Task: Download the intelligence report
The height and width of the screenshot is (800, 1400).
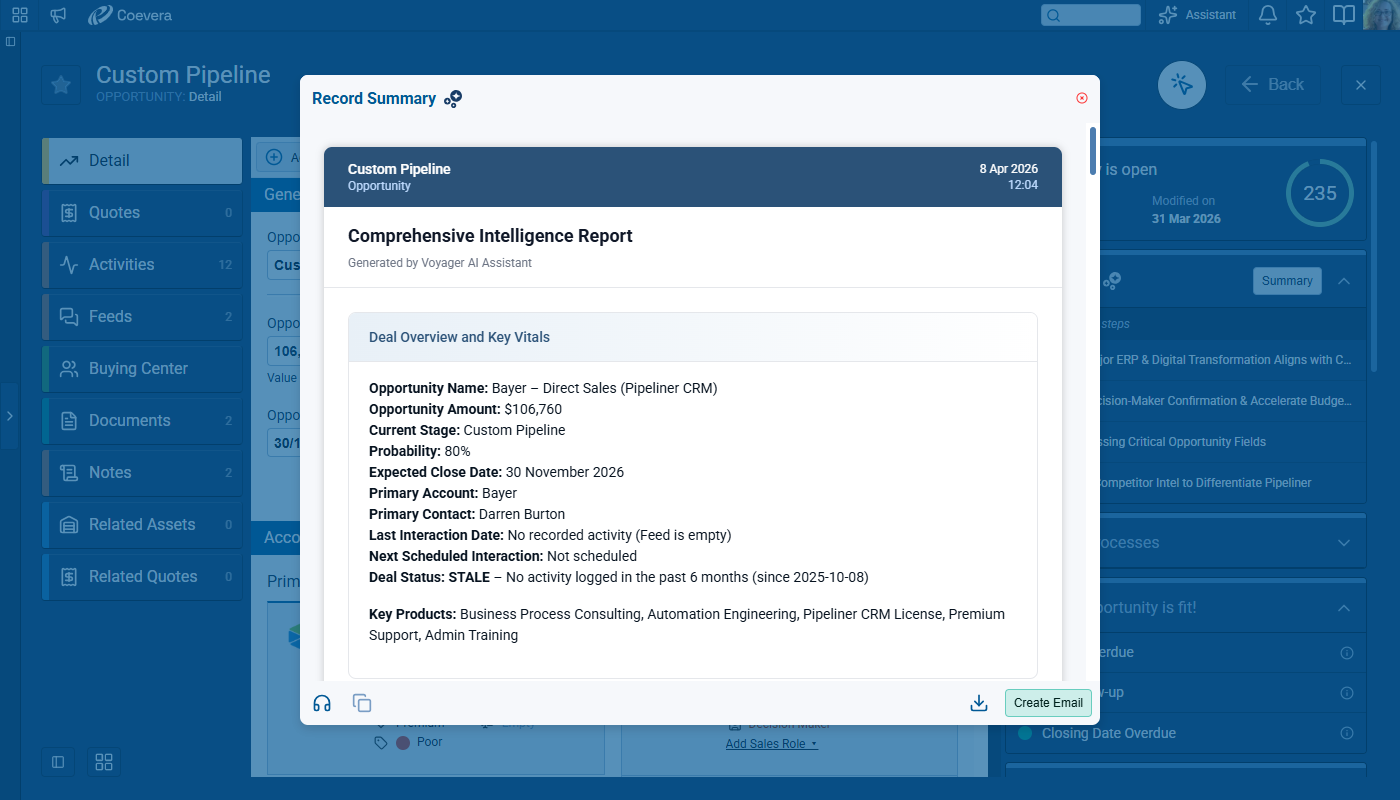Action: click(x=979, y=703)
